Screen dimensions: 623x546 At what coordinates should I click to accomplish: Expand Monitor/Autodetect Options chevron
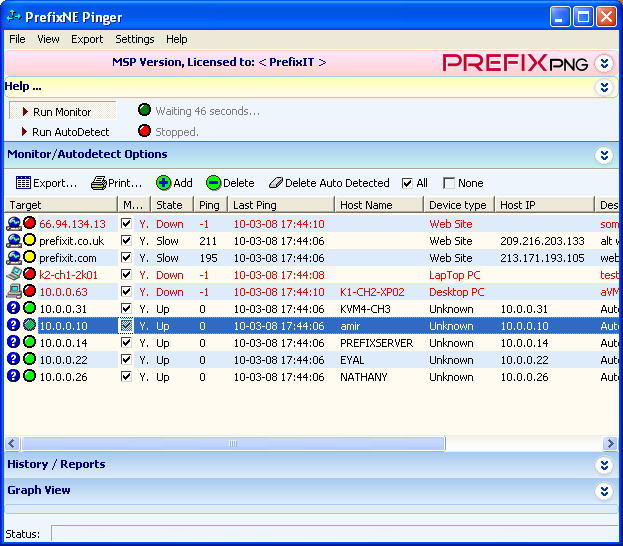tap(604, 155)
